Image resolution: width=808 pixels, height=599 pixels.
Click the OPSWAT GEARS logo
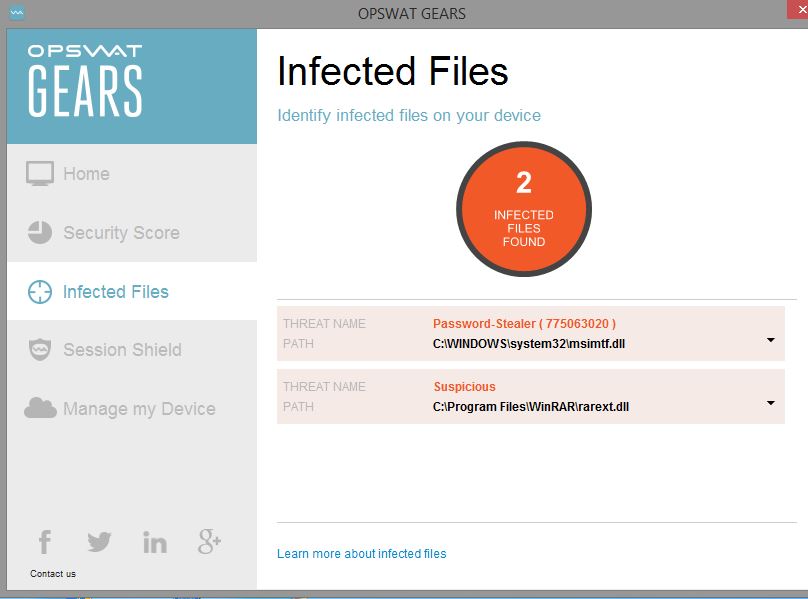pyautogui.click(x=85, y=81)
